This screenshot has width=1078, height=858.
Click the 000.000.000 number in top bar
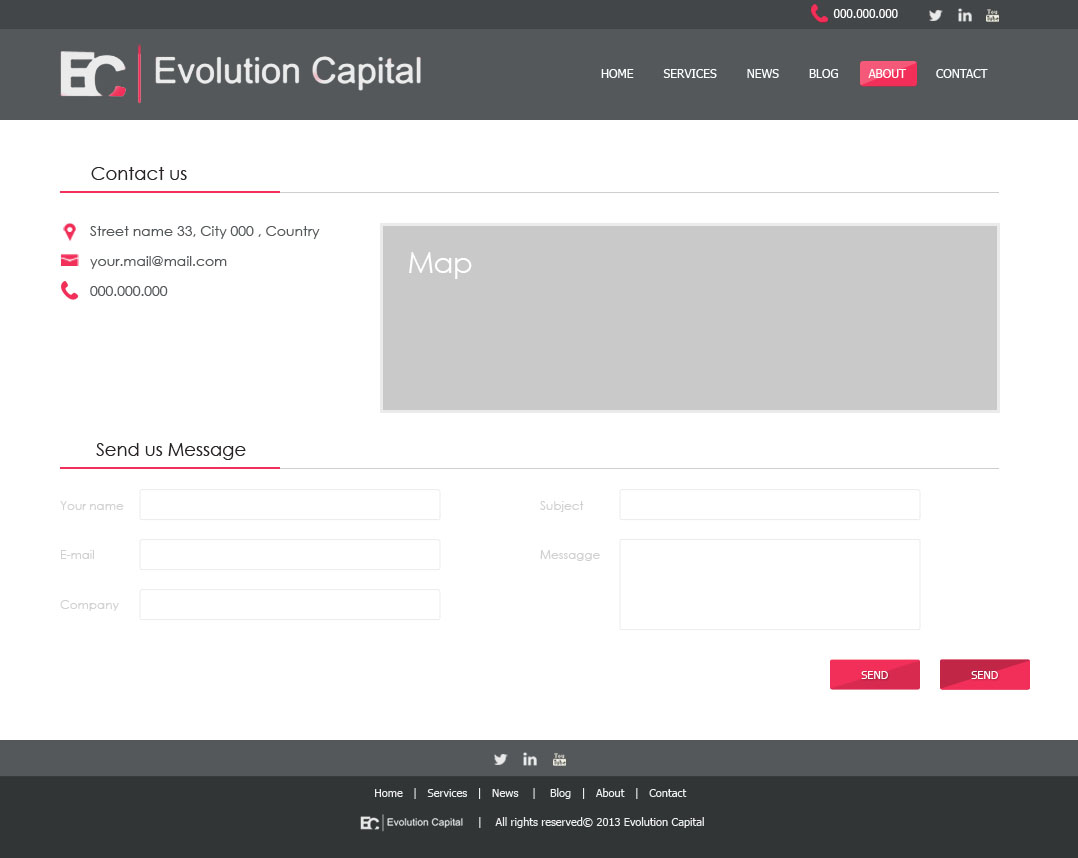pyautogui.click(x=866, y=14)
